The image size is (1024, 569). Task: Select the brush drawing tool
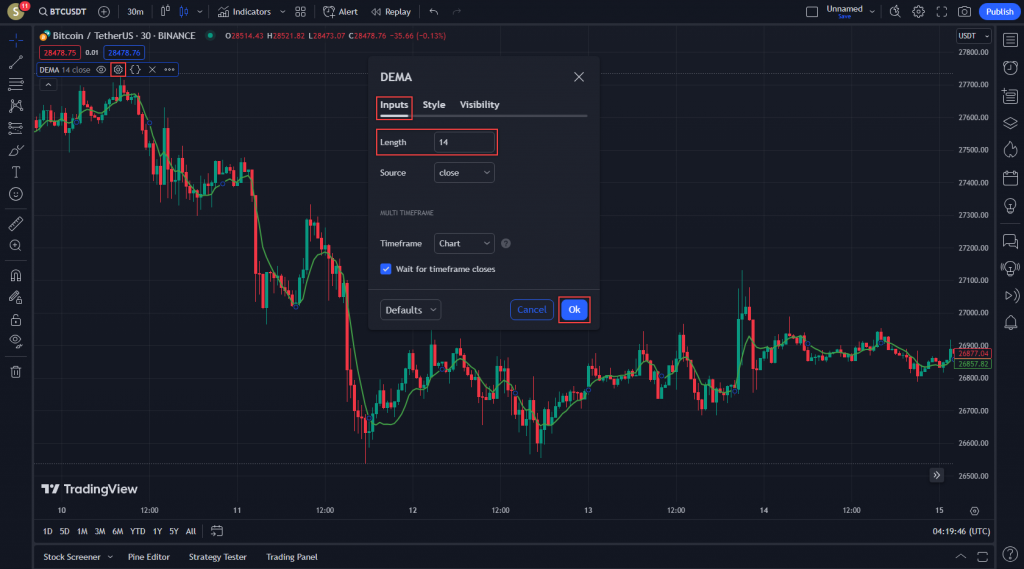click(16, 150)
